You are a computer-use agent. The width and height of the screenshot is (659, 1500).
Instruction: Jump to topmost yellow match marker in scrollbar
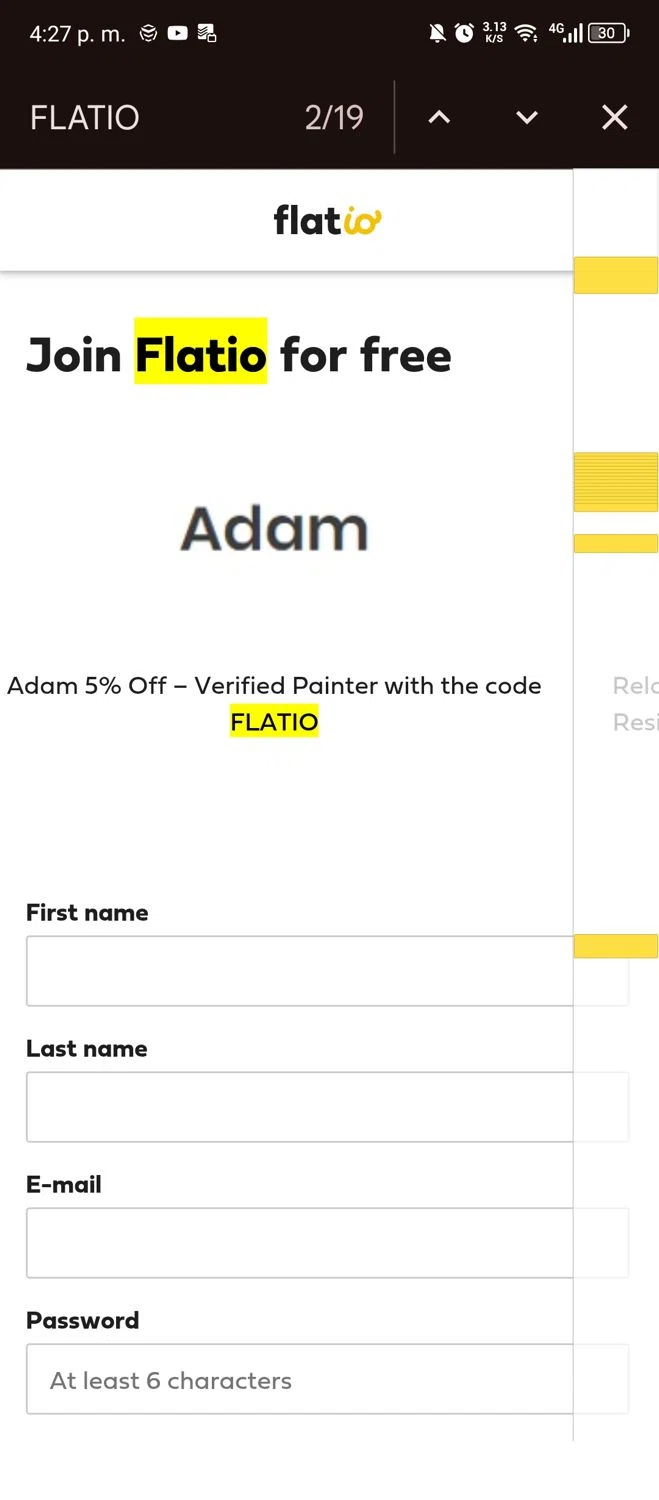tap(616, 275)
